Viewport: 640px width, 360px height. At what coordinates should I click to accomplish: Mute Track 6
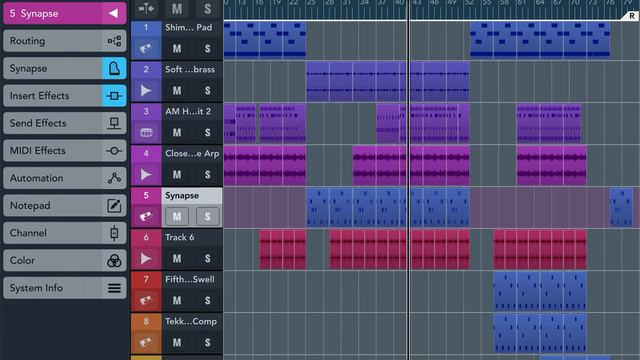[177, 258]
